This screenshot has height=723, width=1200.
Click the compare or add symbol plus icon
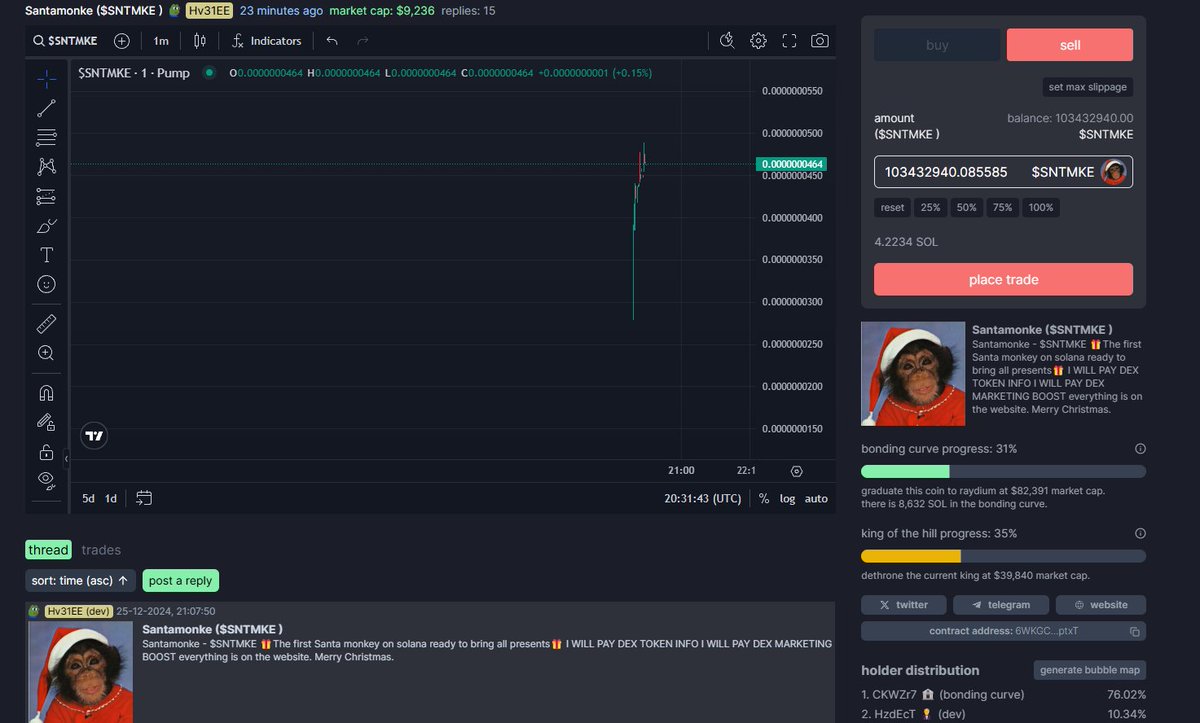122,41
